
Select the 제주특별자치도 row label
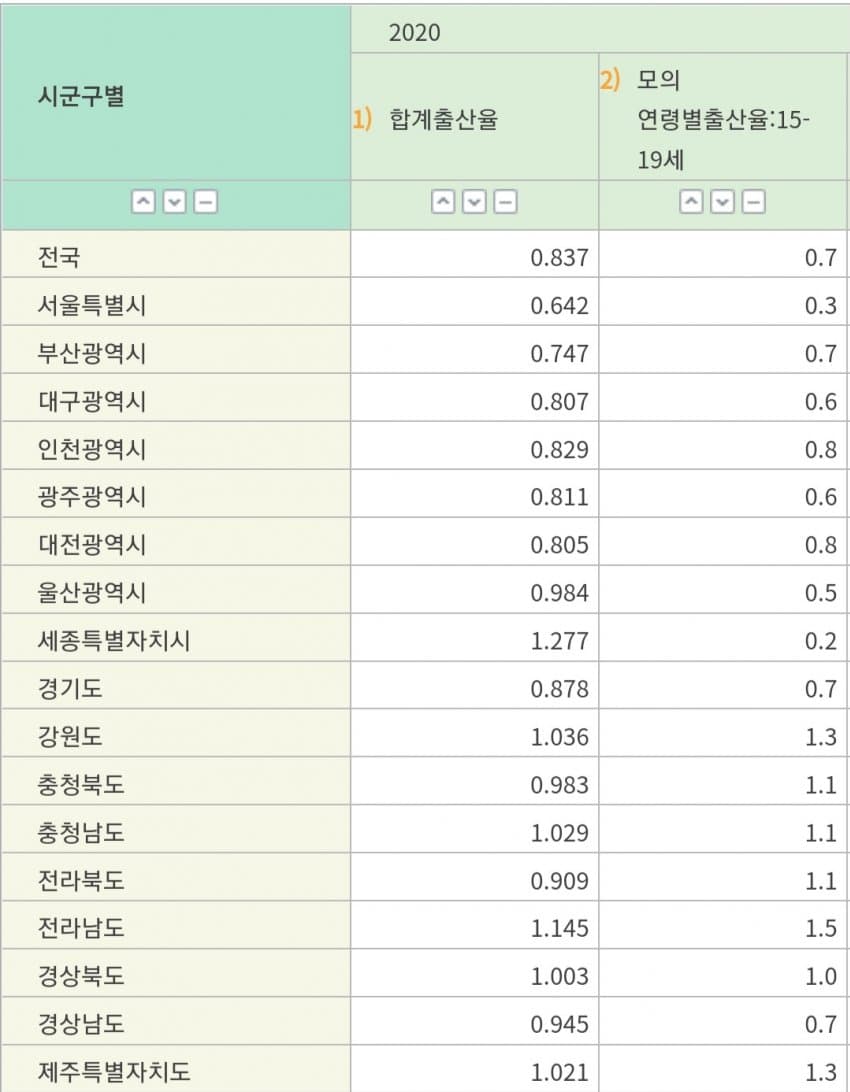pyautogui.click(x=114, y=1073)
